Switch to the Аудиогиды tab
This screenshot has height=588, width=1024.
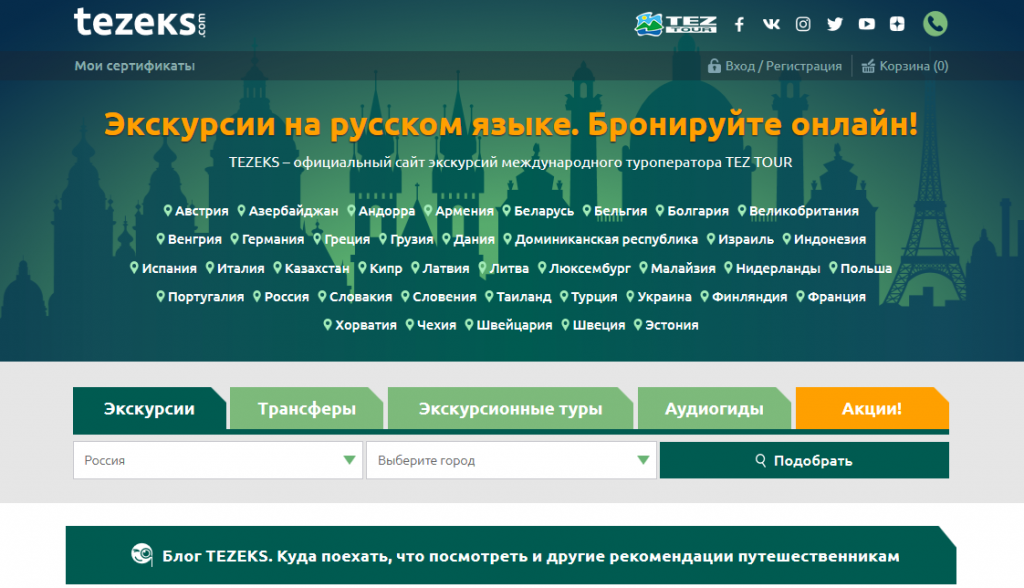tap(714, 409)
